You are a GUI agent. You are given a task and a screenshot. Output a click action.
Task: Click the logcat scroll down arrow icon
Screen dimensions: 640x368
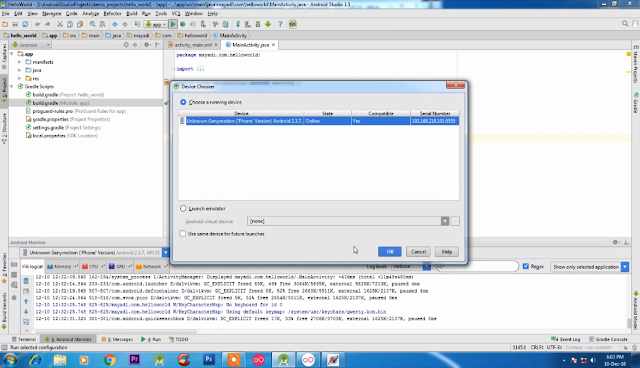pos(26,311)
